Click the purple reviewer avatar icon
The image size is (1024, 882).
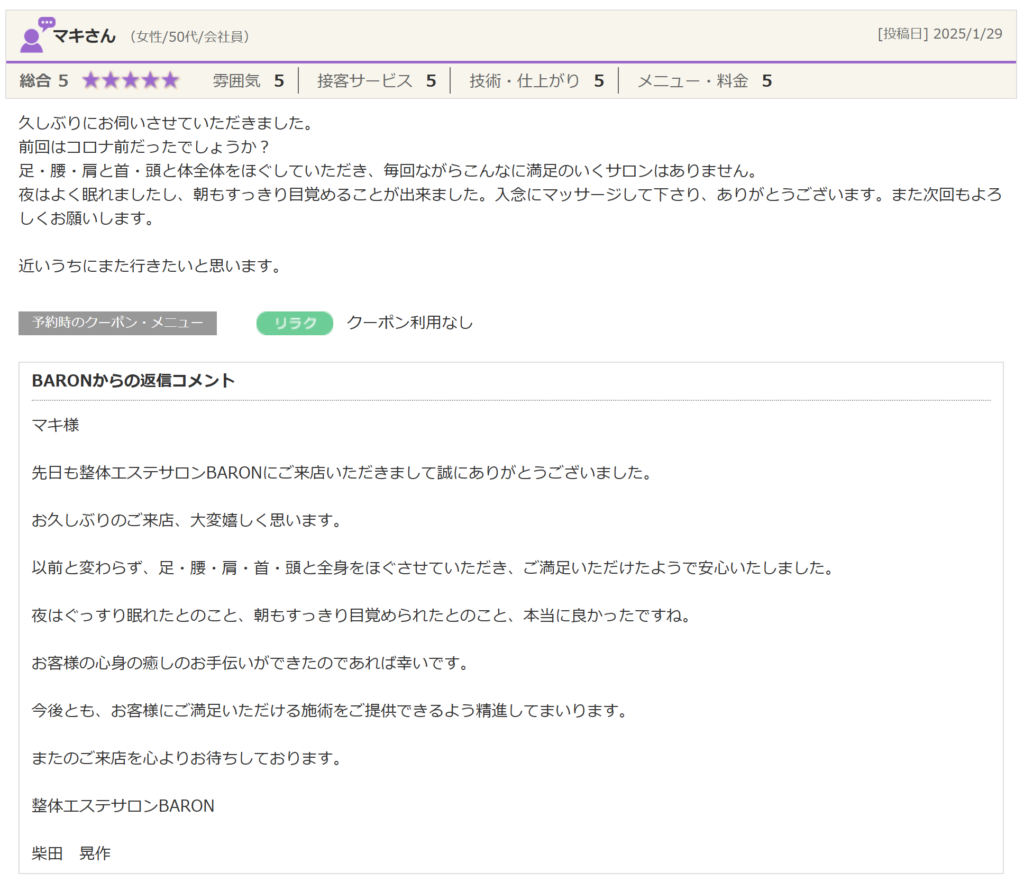36,35
